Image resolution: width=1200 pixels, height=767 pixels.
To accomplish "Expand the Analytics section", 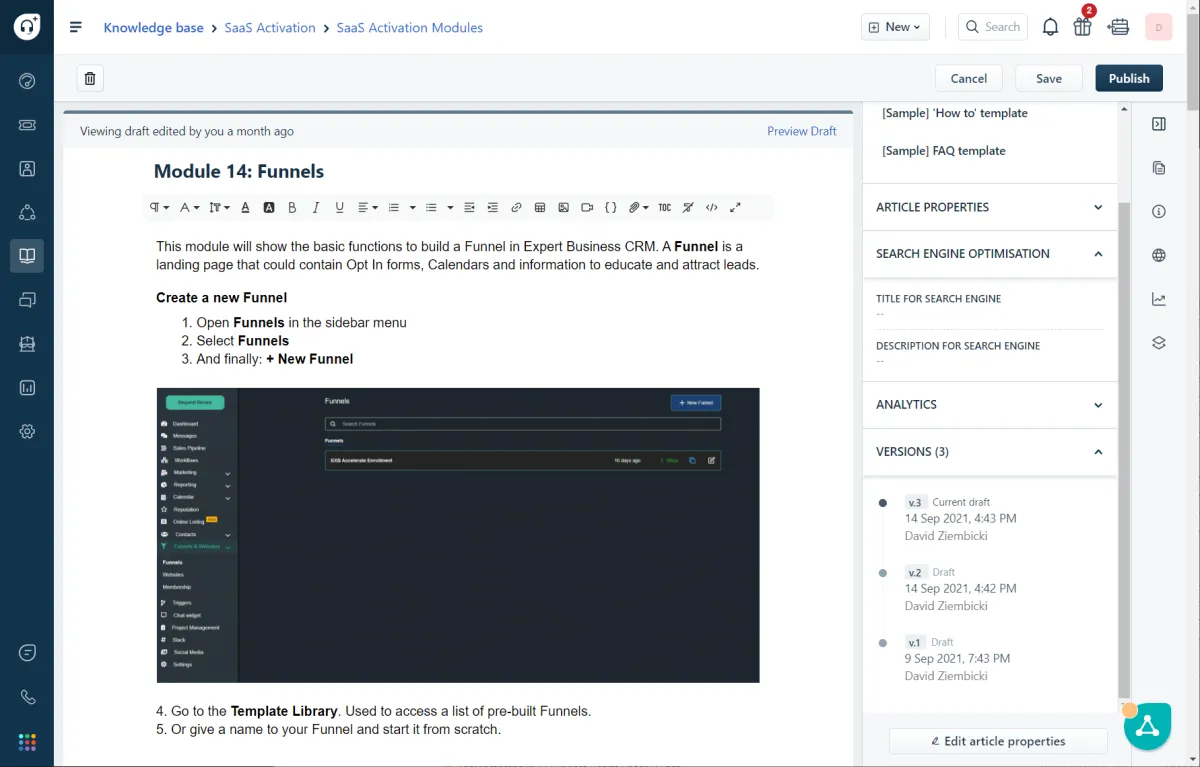I will (x=989, y=405).
